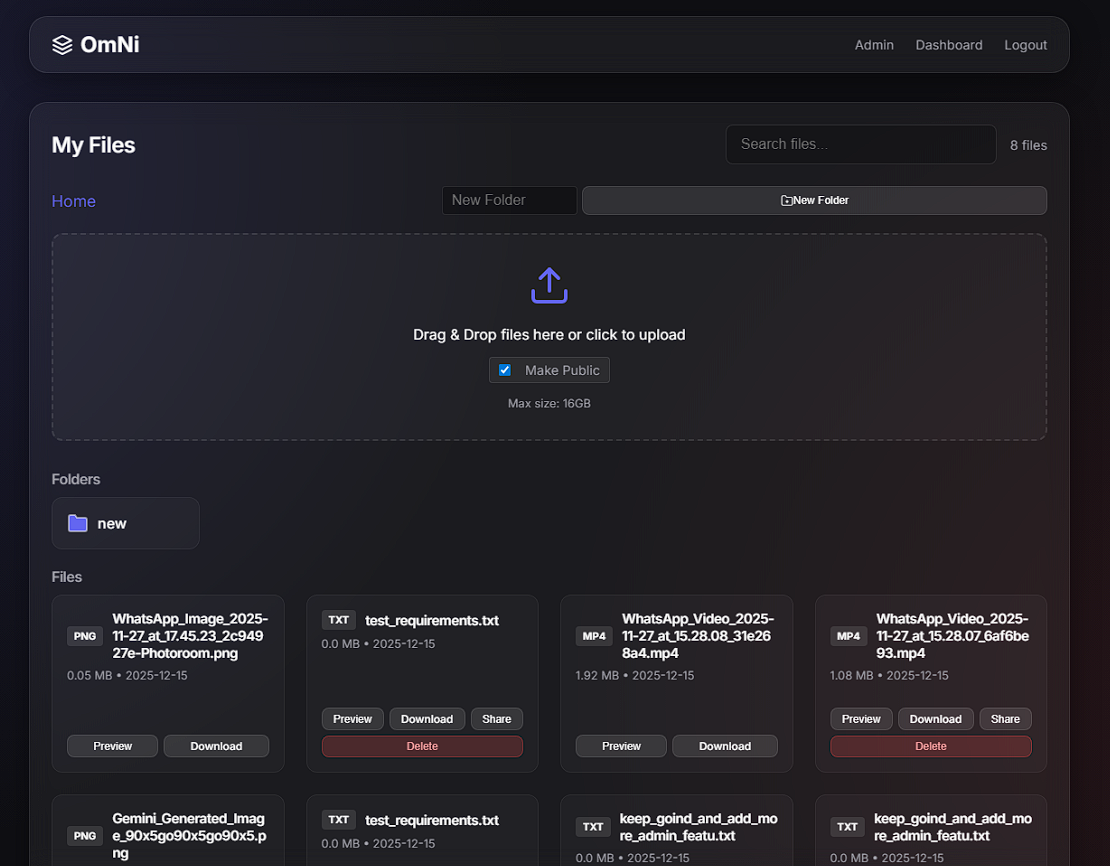1110x866 pixels.
Task: Focus the Search files input field
Action: tap(860, 144)
